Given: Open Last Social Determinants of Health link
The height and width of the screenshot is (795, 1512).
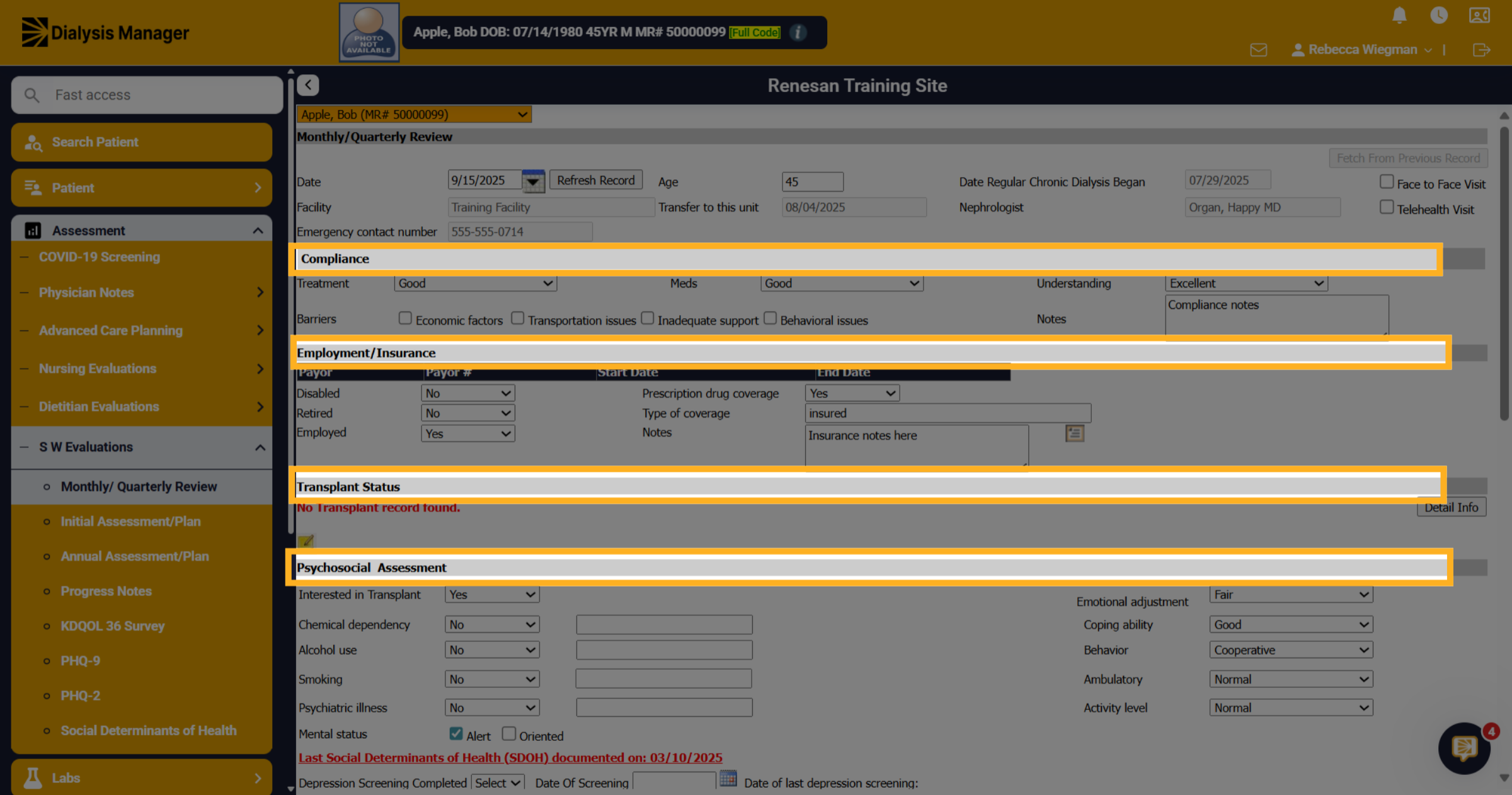Looking at the screenshot, I should 510,758.
